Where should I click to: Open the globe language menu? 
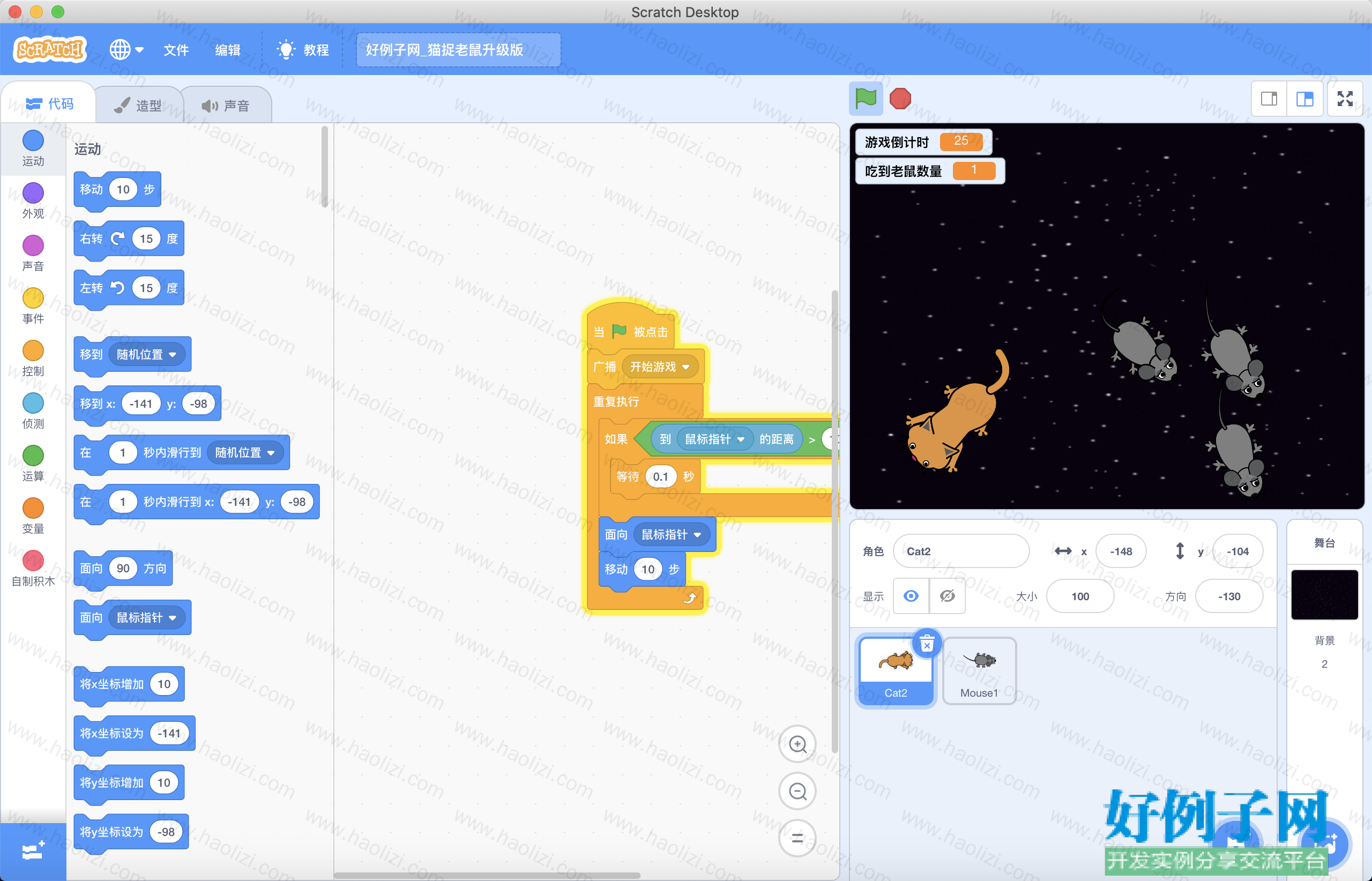pos(126,50)
